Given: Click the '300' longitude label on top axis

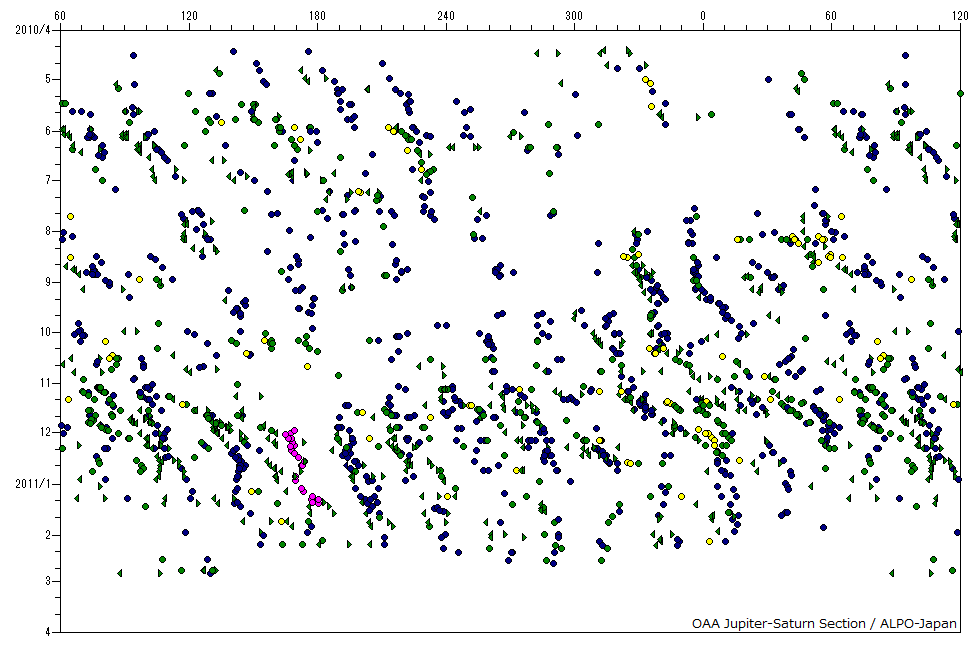Looking at the screenshot, I should point(574,16).
